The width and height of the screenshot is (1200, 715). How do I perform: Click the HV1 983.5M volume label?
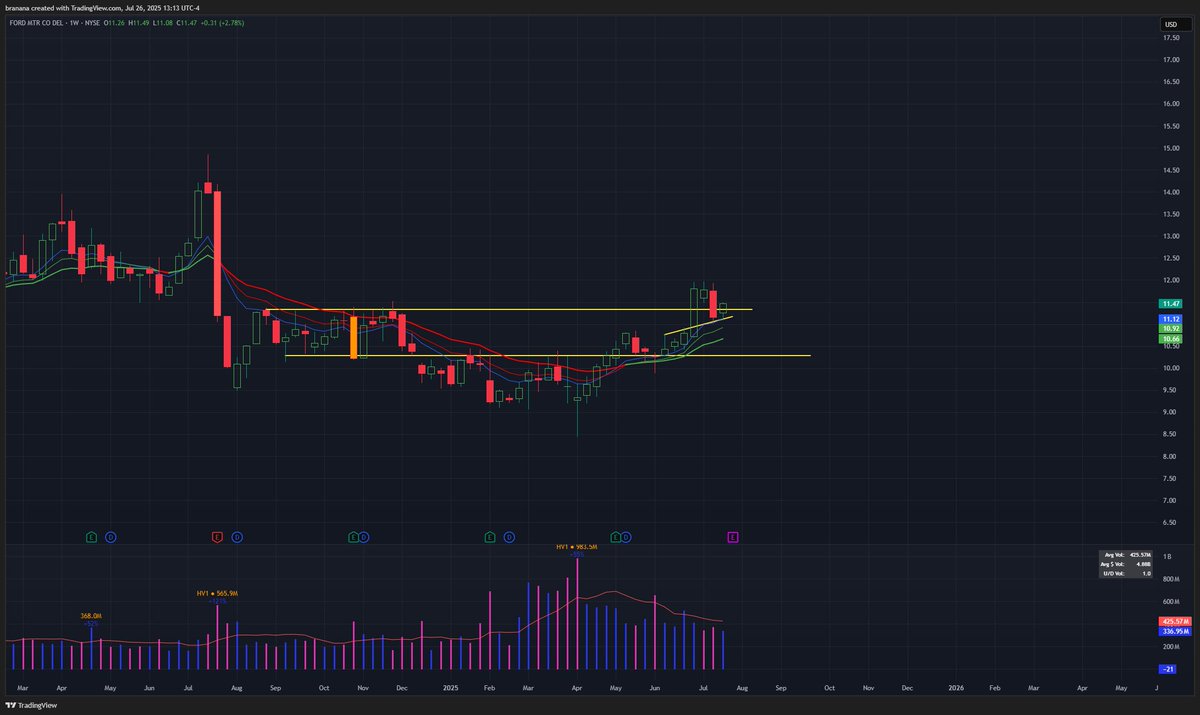[577, 547]
